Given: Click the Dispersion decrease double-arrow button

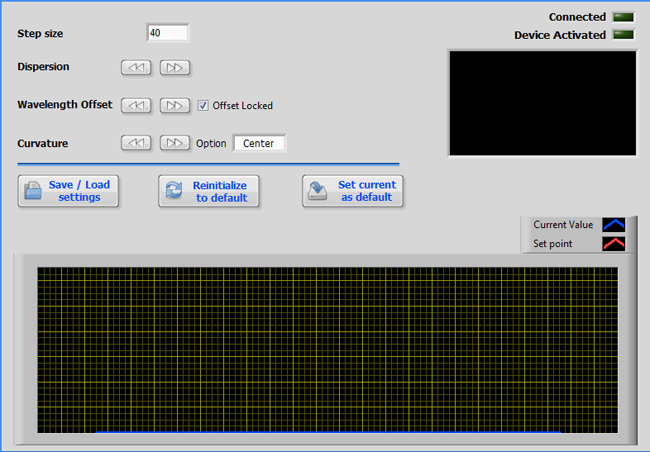Looking at the screenshot, I should (x=136, y=68).
